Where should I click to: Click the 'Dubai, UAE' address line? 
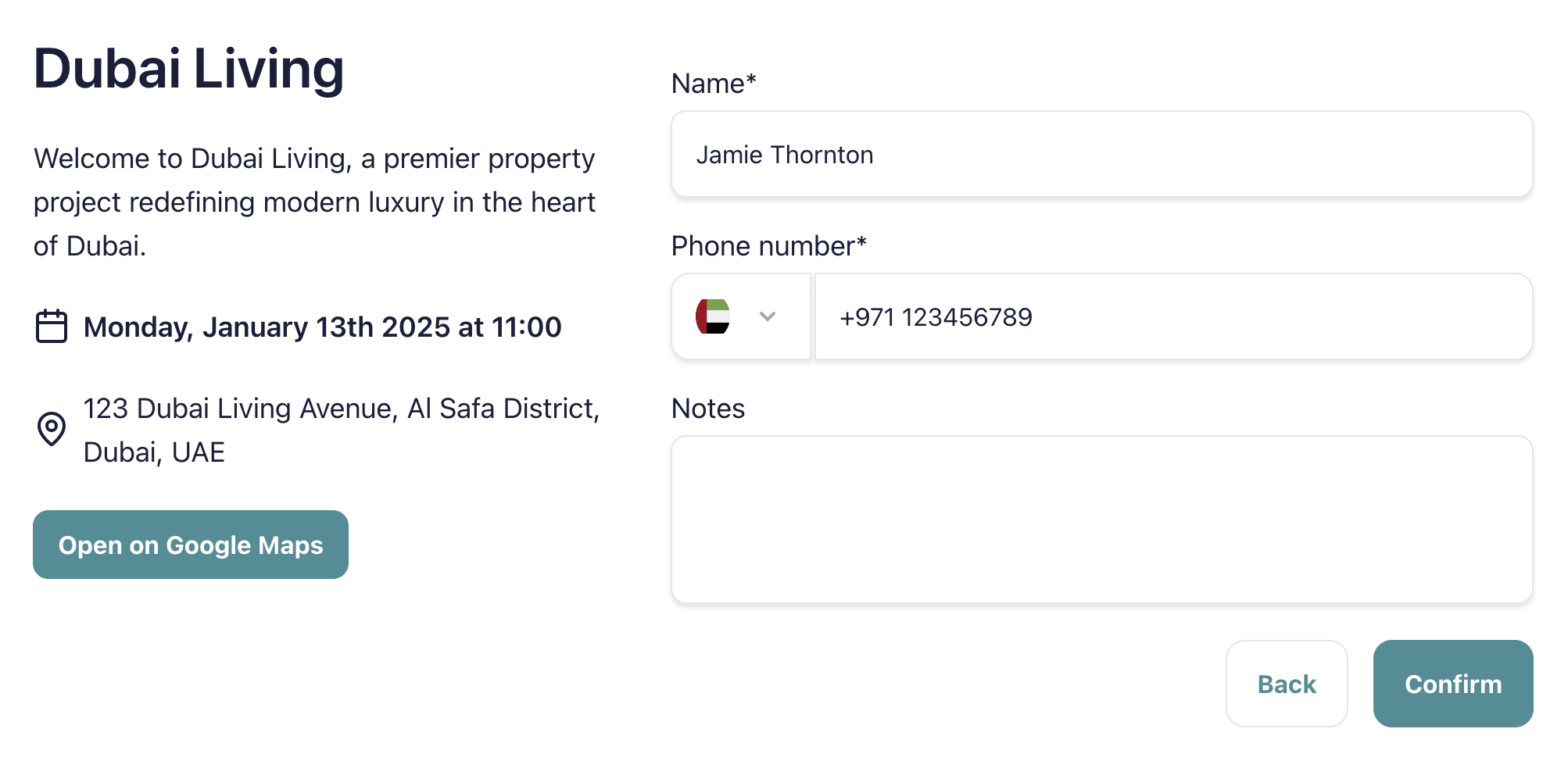(154, 452)
